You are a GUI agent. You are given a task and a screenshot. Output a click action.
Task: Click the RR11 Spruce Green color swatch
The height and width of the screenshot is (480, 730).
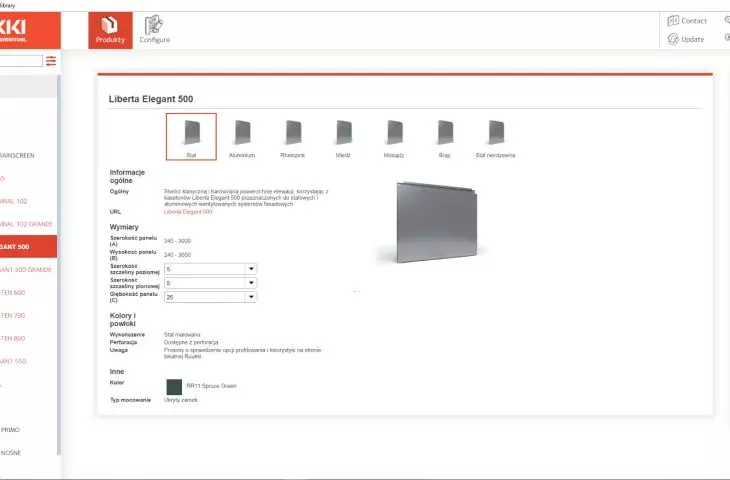coord(174,386)
